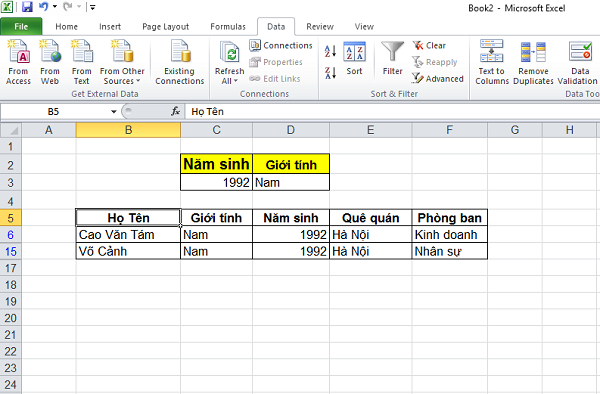Screen dimensions: 600x394
Task: Open the File tab
Action: (21, 26)
